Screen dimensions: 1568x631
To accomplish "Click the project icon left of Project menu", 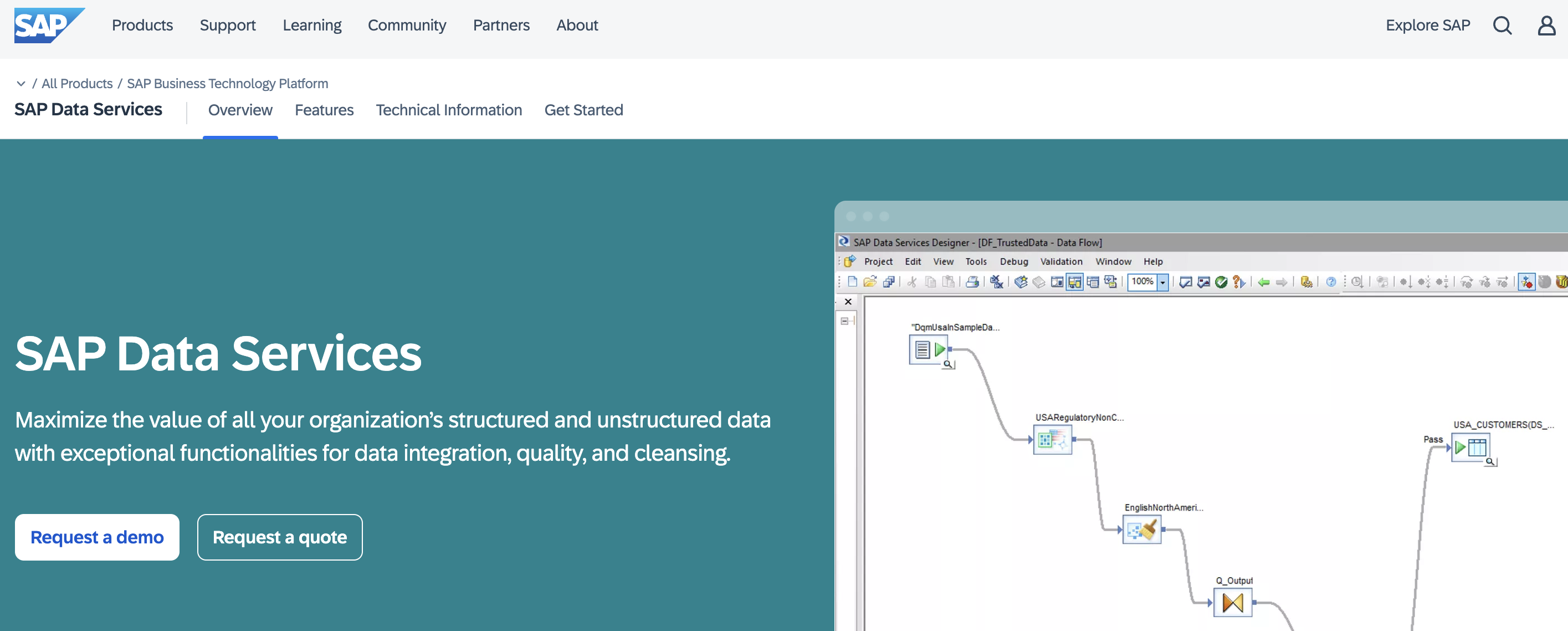I will (850, 261).
